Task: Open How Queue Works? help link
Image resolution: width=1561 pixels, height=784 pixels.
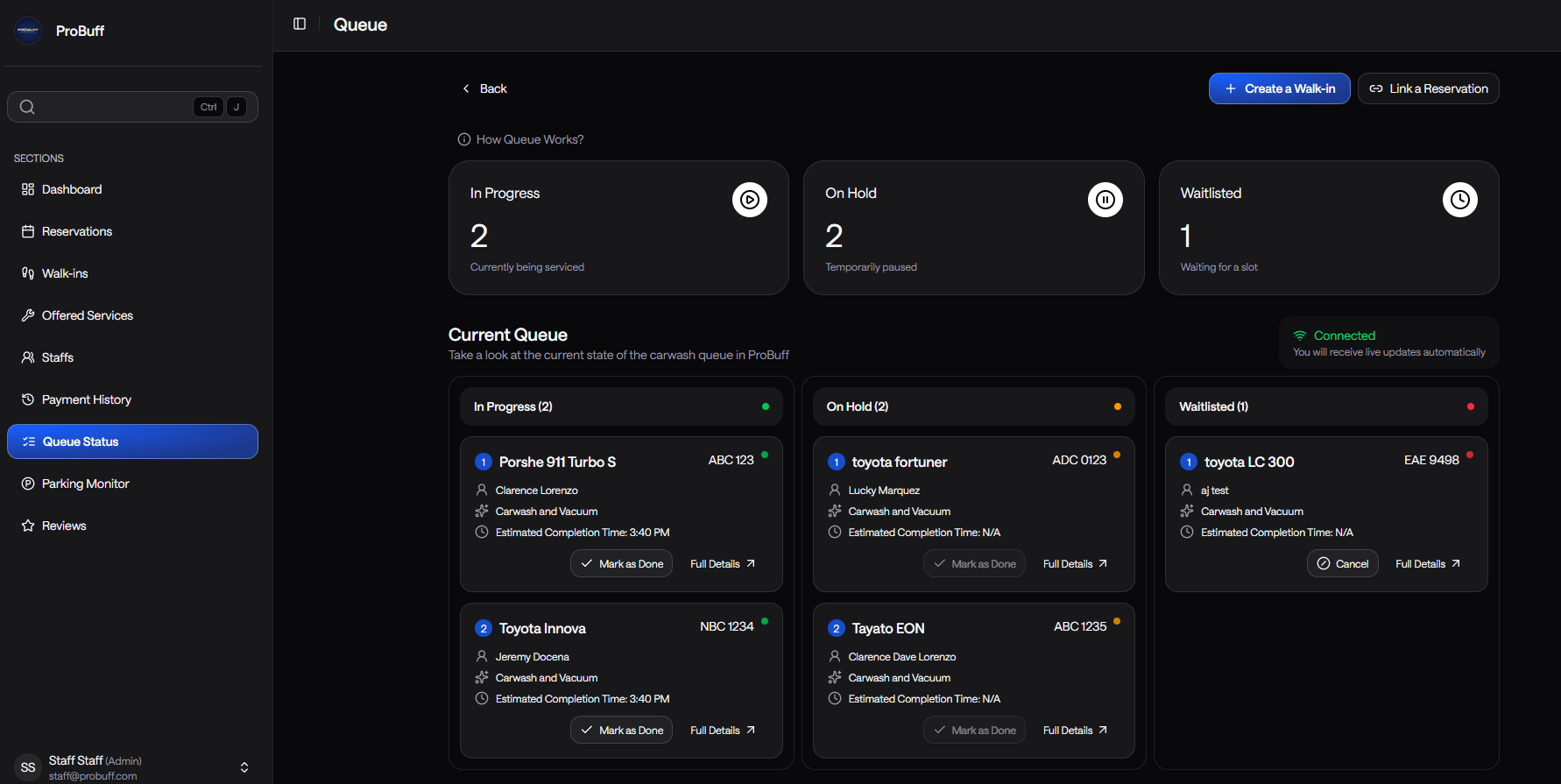Action: coord(520,139)
